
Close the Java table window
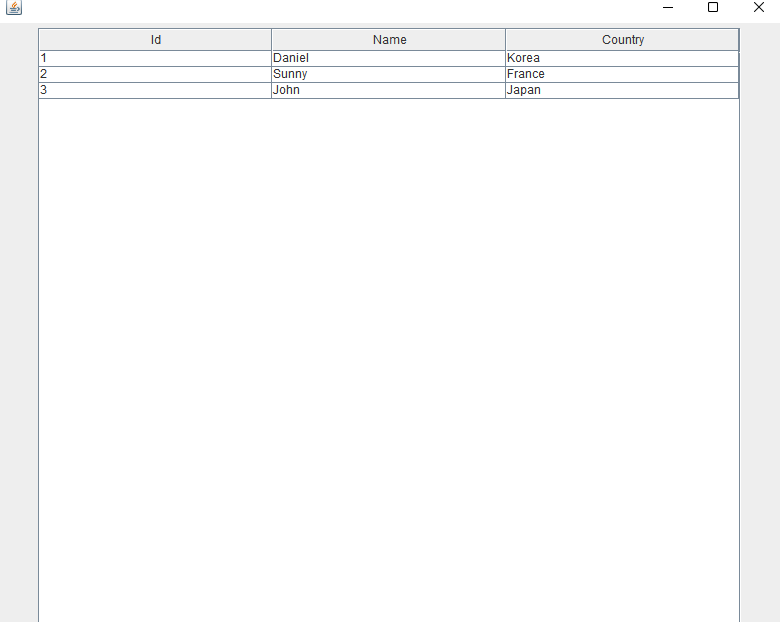click(x=759, y=7)
